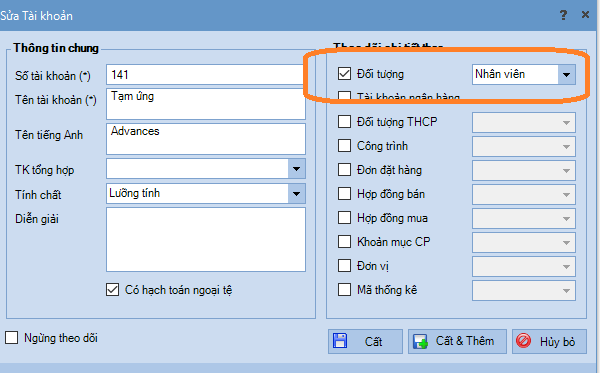Open the Đơn vị dropdown
The height and width of the screenshot is (373, 606).
click(566, 266)
